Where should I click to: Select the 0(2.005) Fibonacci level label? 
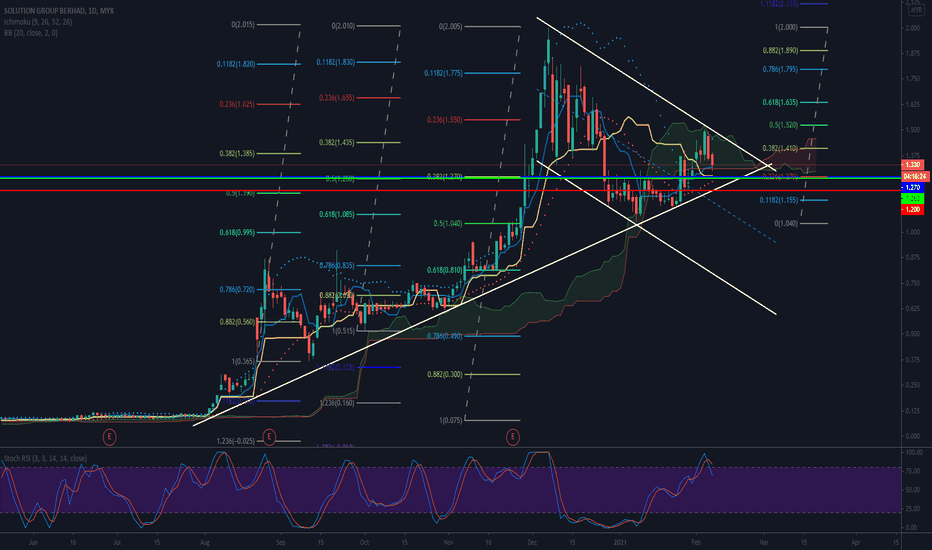click(451, 27)
